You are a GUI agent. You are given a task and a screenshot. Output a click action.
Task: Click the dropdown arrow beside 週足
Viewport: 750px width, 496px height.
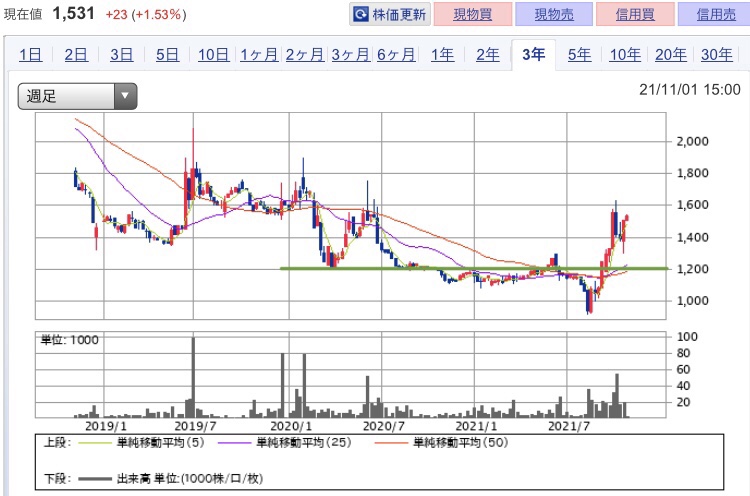[125, 96]
